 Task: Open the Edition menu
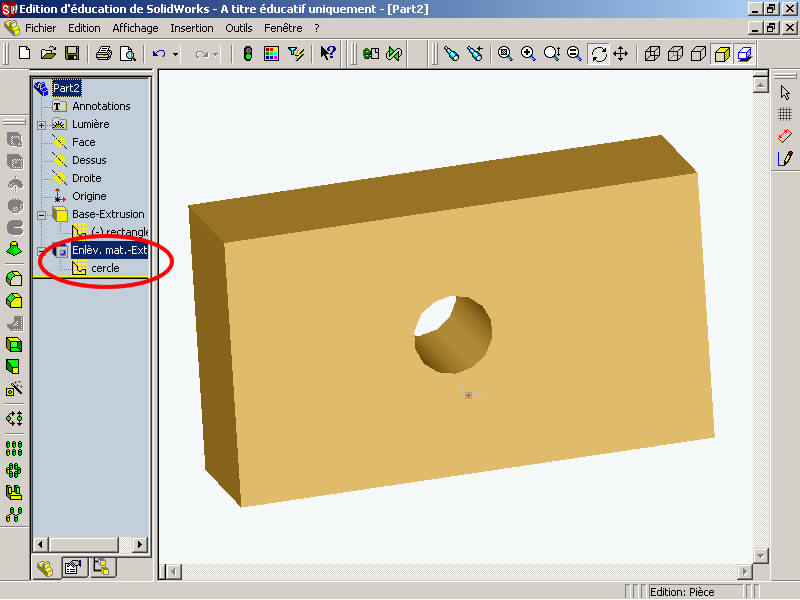[84, 28]
